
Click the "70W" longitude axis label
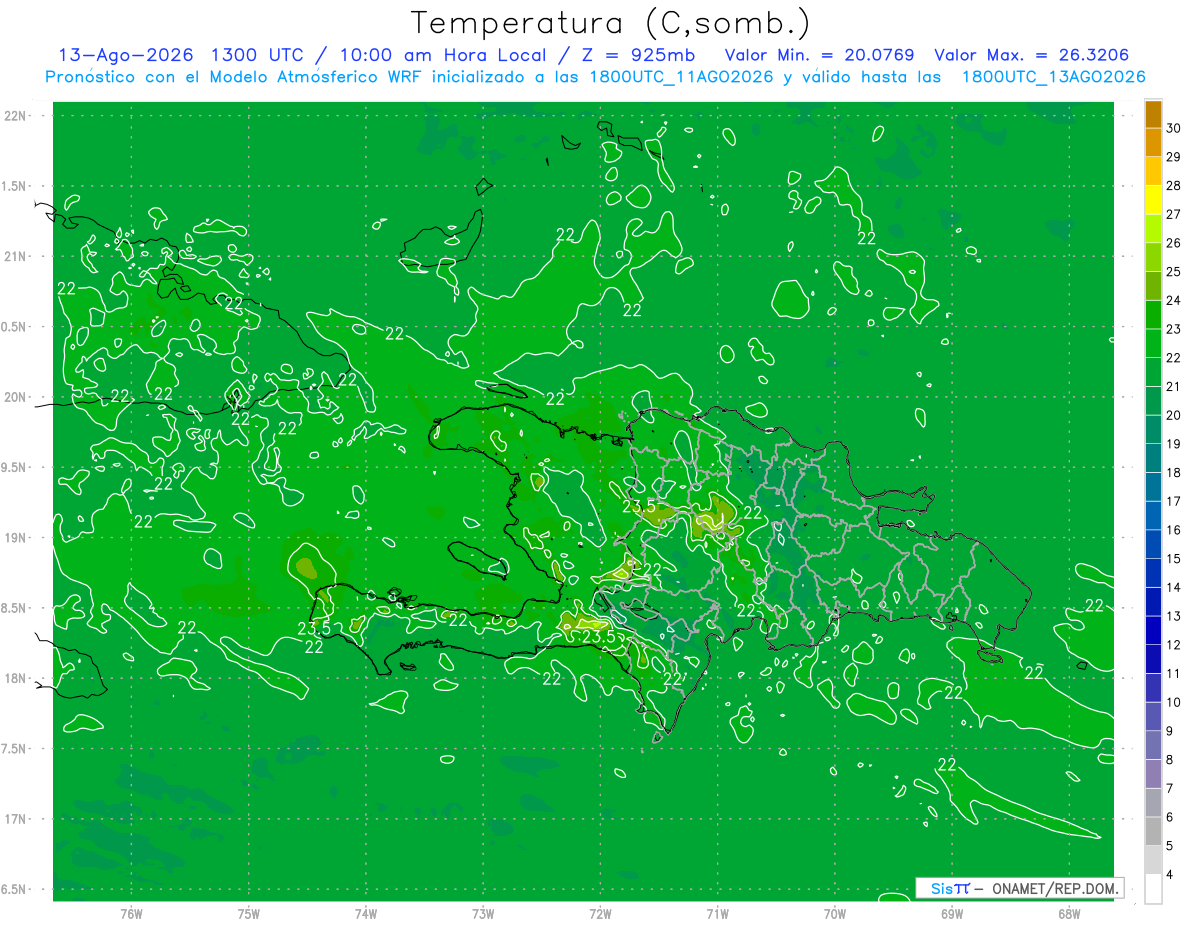coord(835,914)
